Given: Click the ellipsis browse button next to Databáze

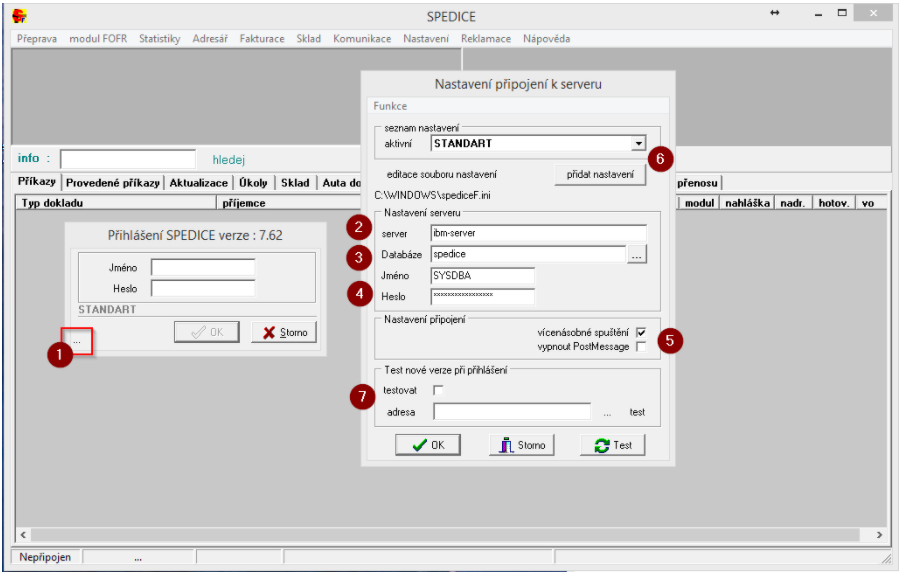Looking at the screenshot, I should [637, 255].
